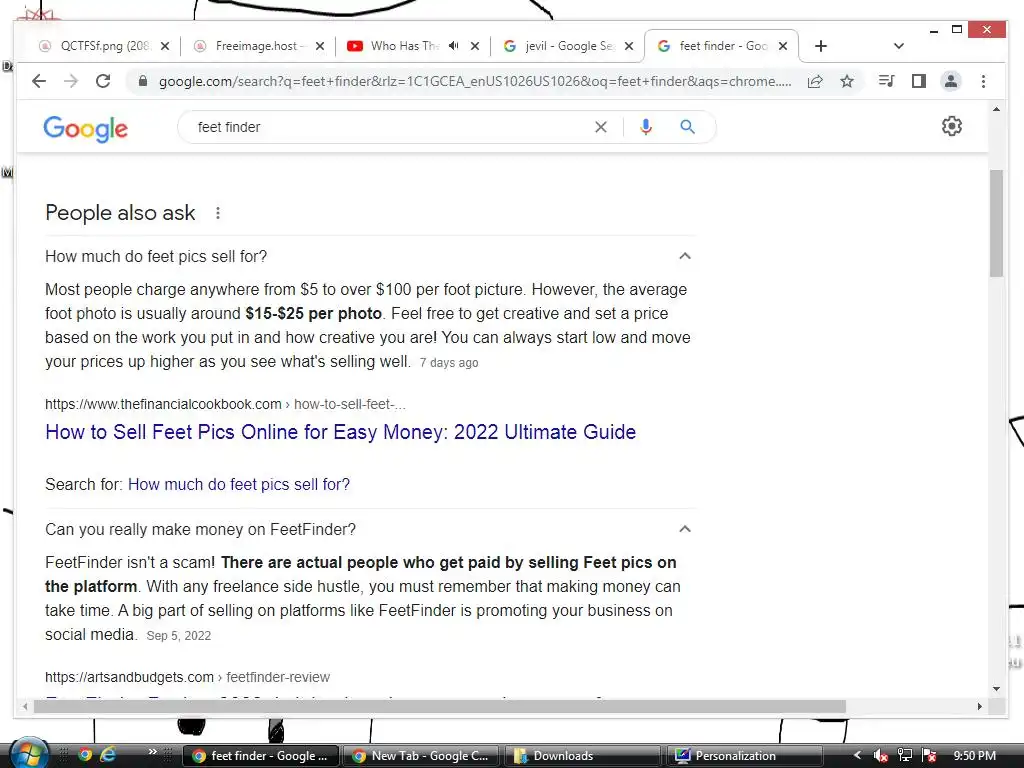1024x768 pixels.
Task: Open the Chrome three-dot menu
Action: pos(984,82)
